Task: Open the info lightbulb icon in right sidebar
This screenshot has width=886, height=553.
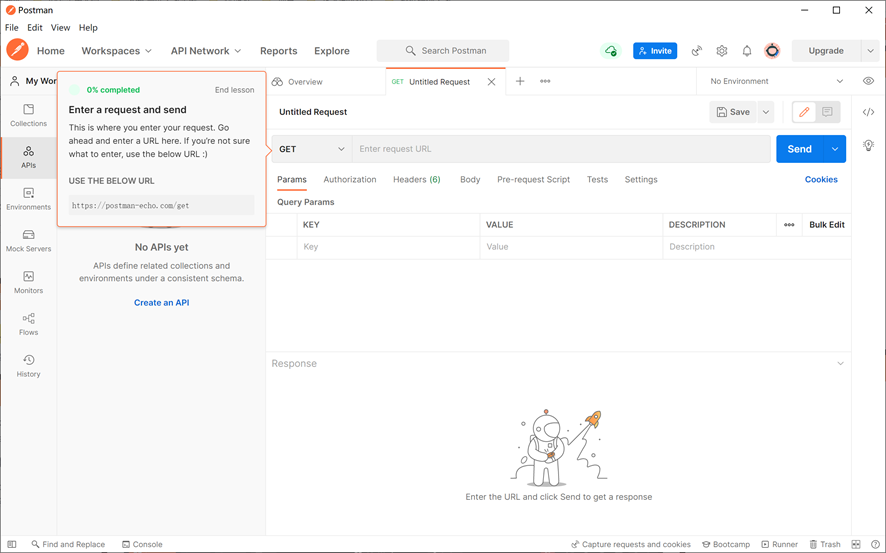Action: pyautogui.click(x=868, y=145)
